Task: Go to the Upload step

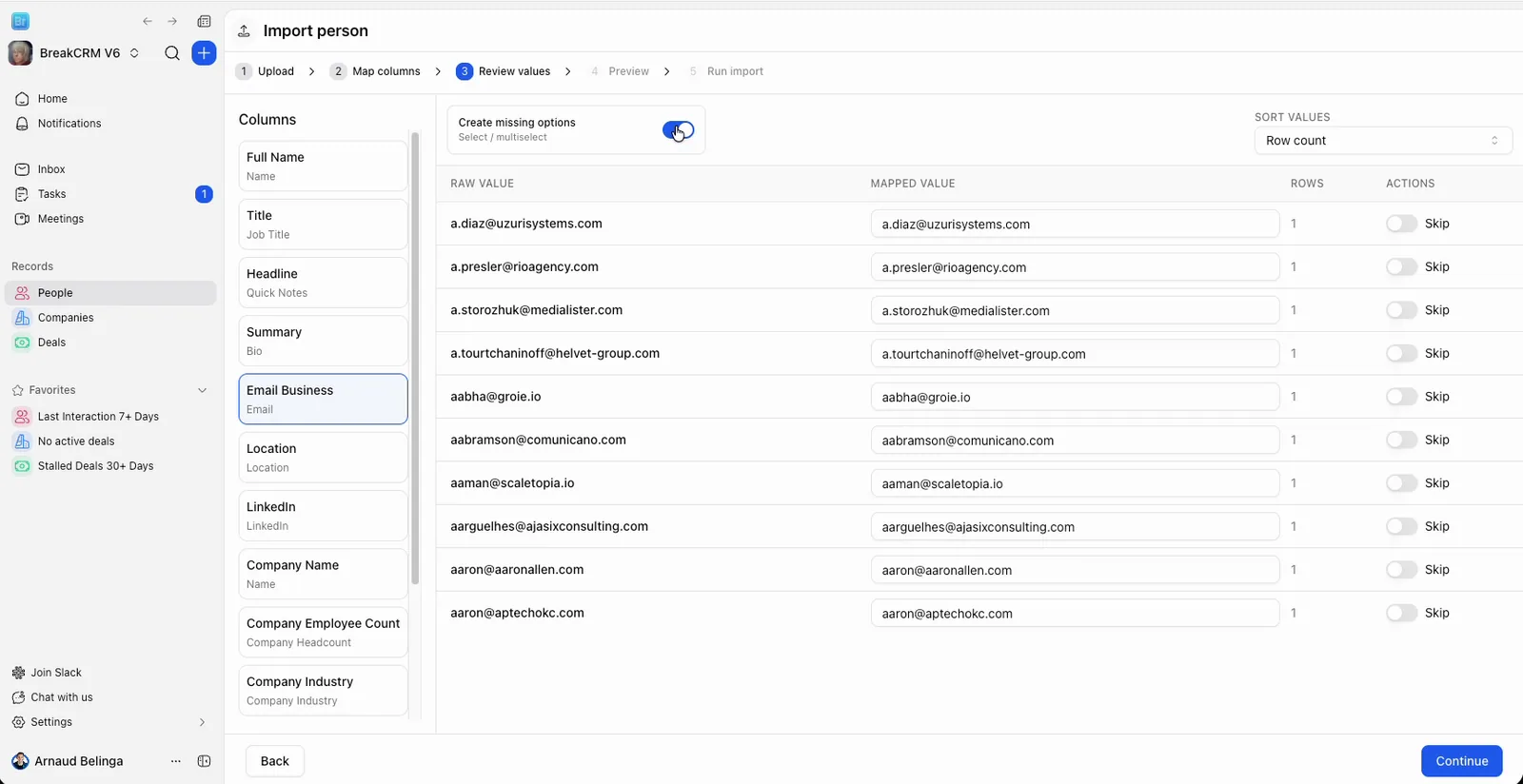Action: pos(266,71)
